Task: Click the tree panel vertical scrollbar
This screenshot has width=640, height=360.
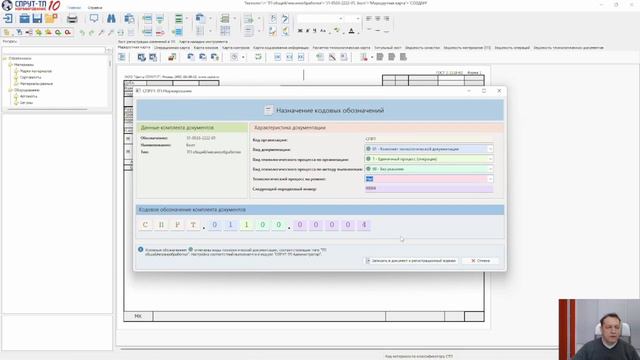Action: coord(109,65)
